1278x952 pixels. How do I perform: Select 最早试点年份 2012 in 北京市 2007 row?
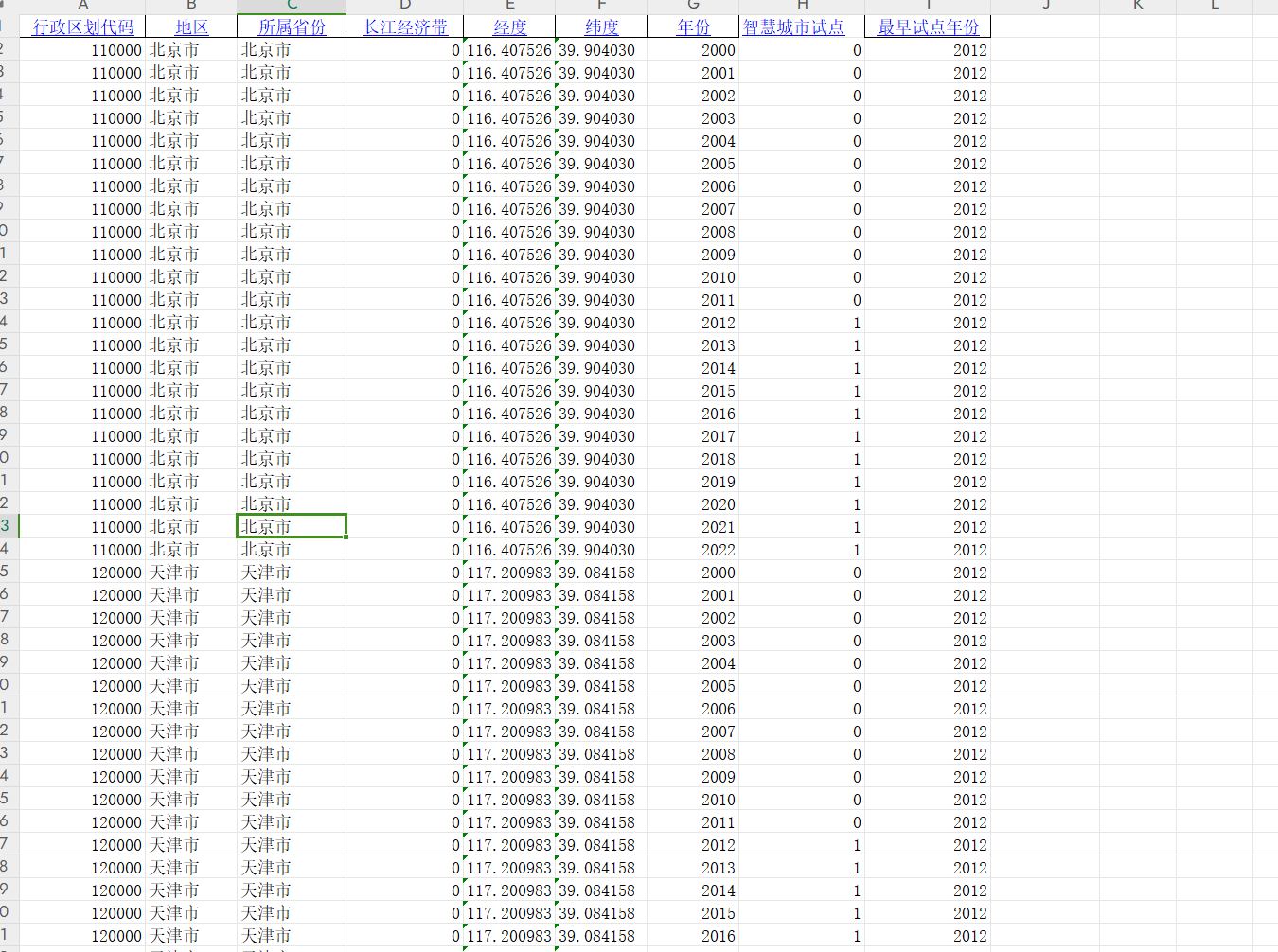(928, 209)
